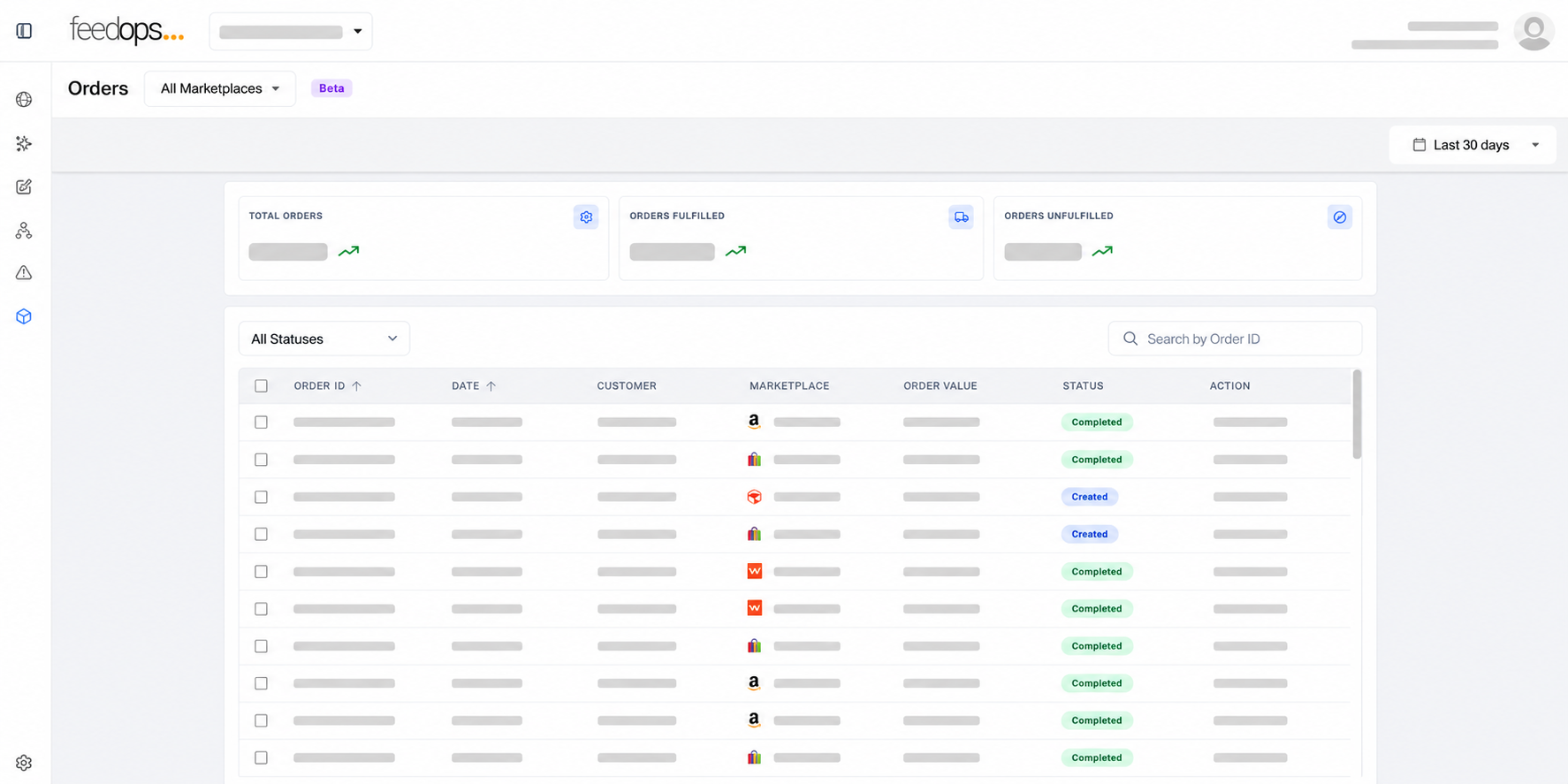Click the Marketplace column header
The image size is (1568, 784).
point(789,386)
